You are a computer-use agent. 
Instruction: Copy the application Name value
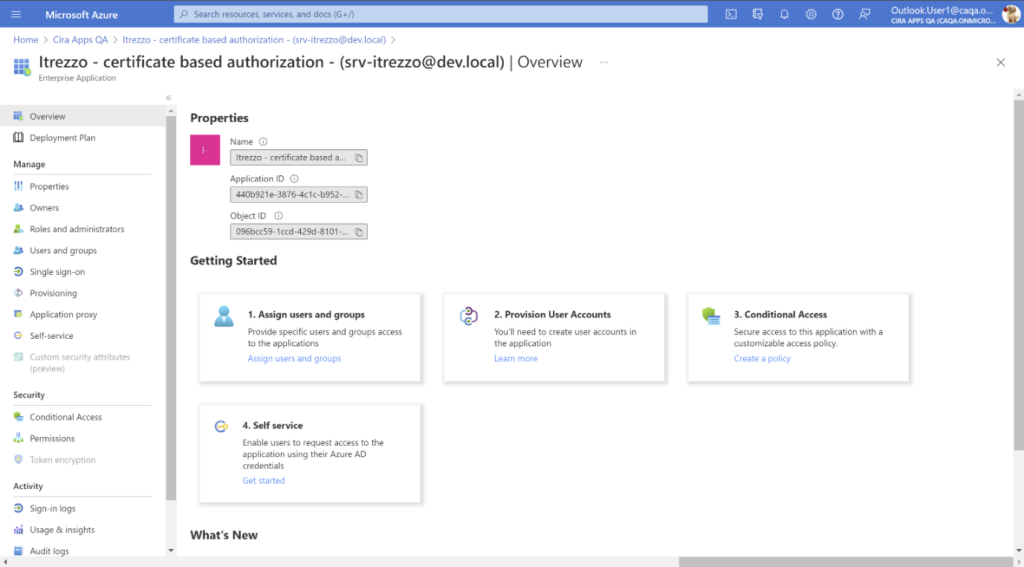click(x=359, y=157)
